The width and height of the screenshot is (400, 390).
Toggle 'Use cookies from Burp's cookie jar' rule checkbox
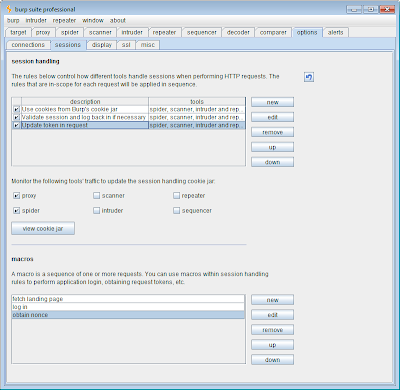coord(16,109)
